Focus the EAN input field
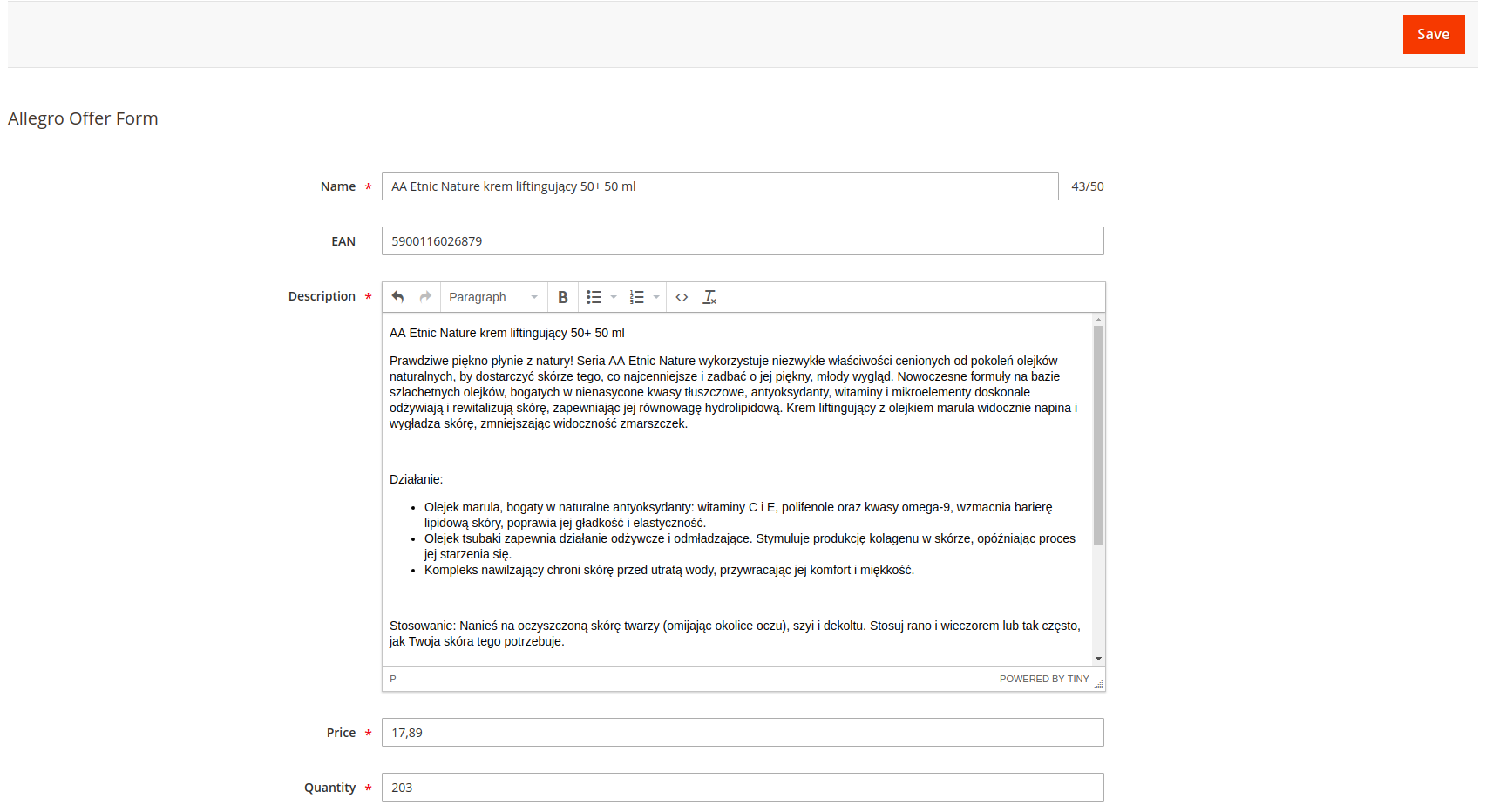Image resolution: width=1493 pixels, height=812 pixels. click(743, 241)
